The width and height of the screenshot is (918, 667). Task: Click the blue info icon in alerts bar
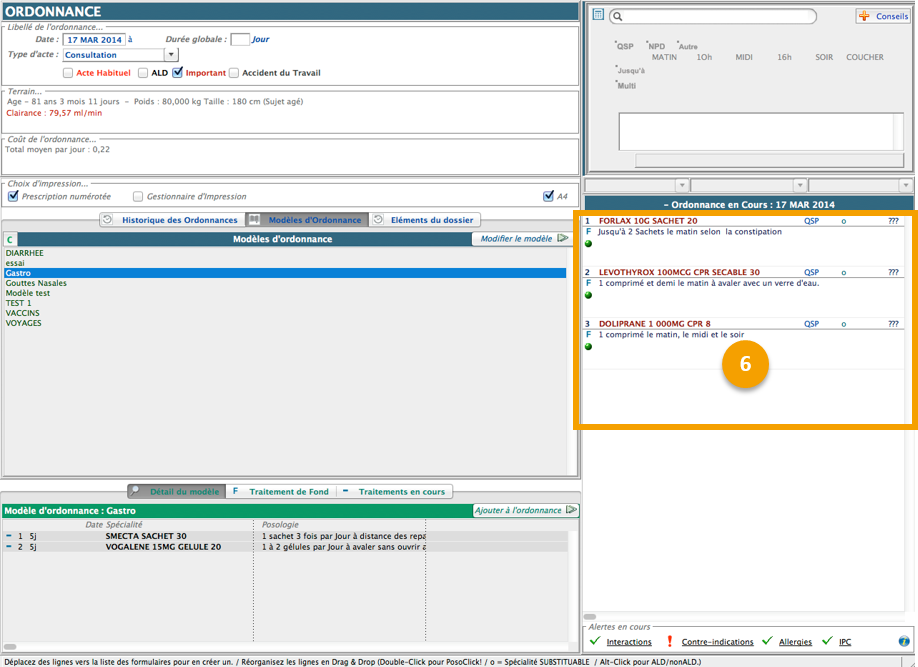coord(904,641)
